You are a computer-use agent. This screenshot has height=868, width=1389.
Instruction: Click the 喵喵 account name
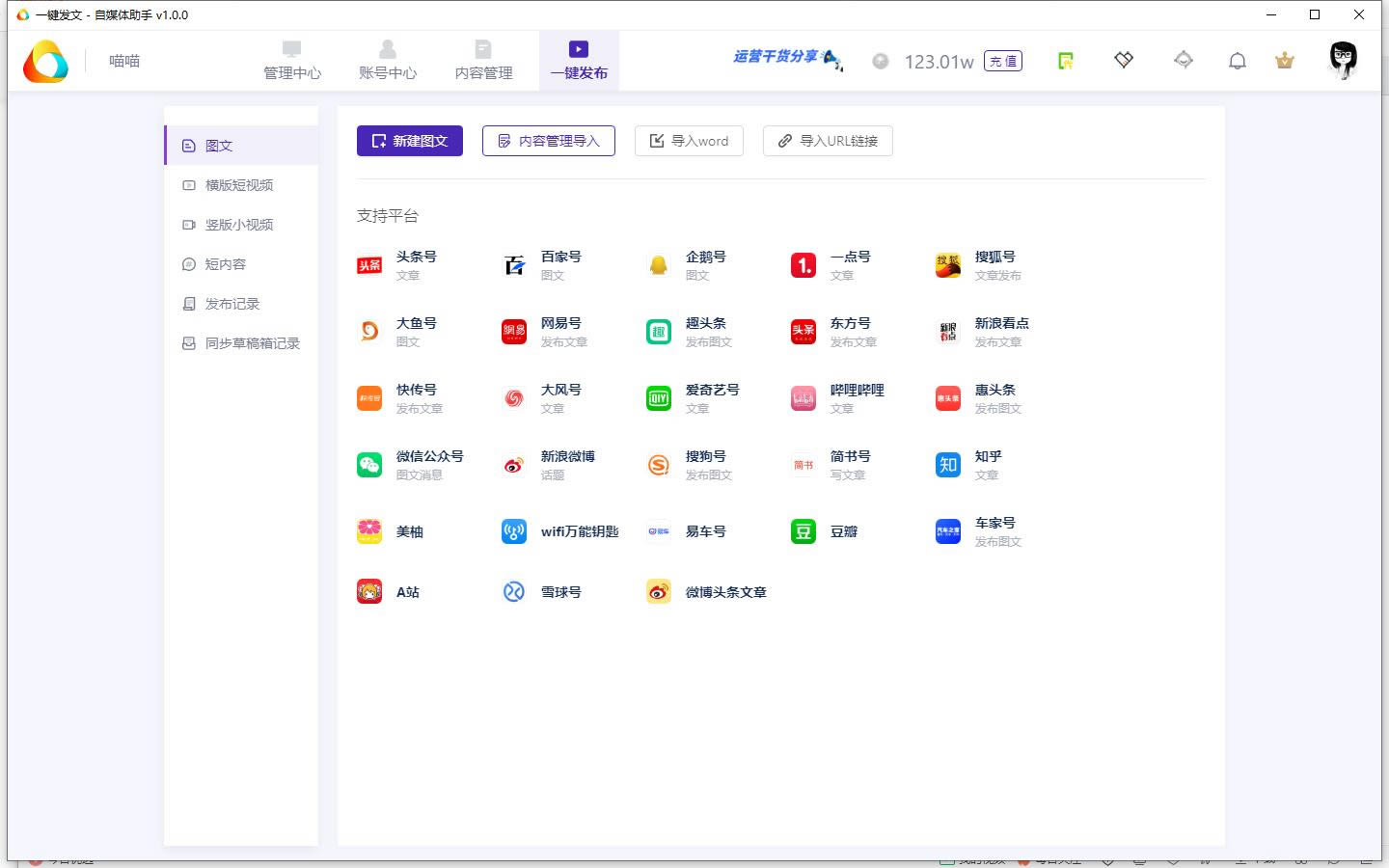[124, 61]
